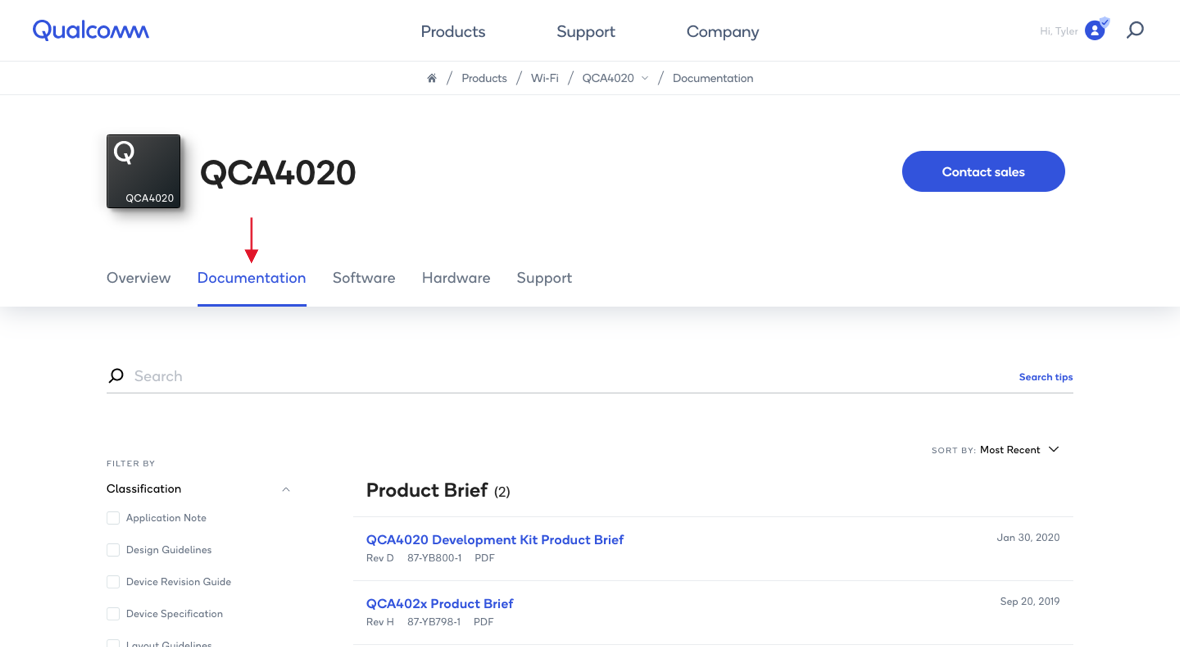This screenshot has height=647, width=1180.
Task: Collapse the Classification filter section
Action: (286, 489)
